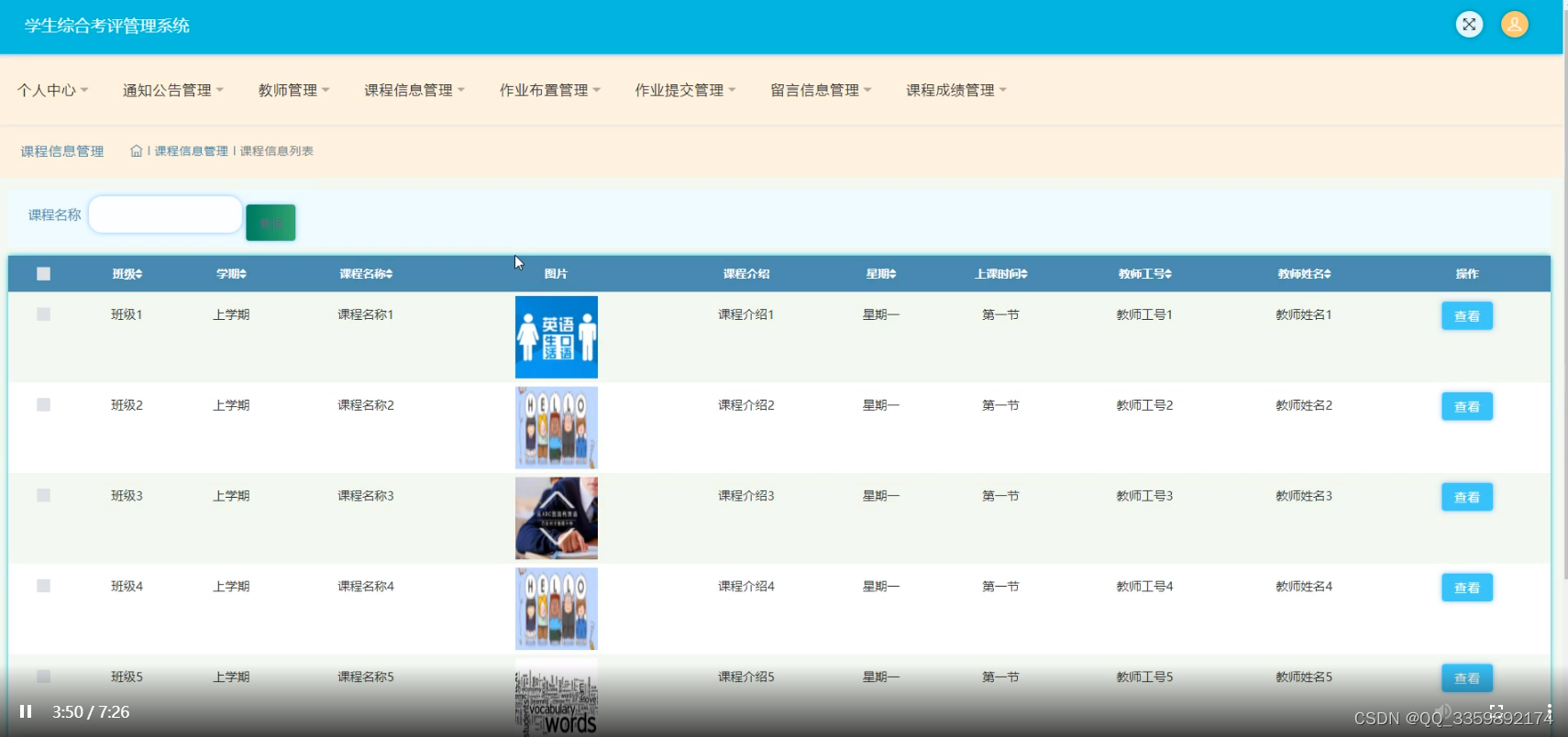This screenshot has width=1568, height=737.
Task: Open the HELLO image for 课程名称4
Action: tap(557, 609)
